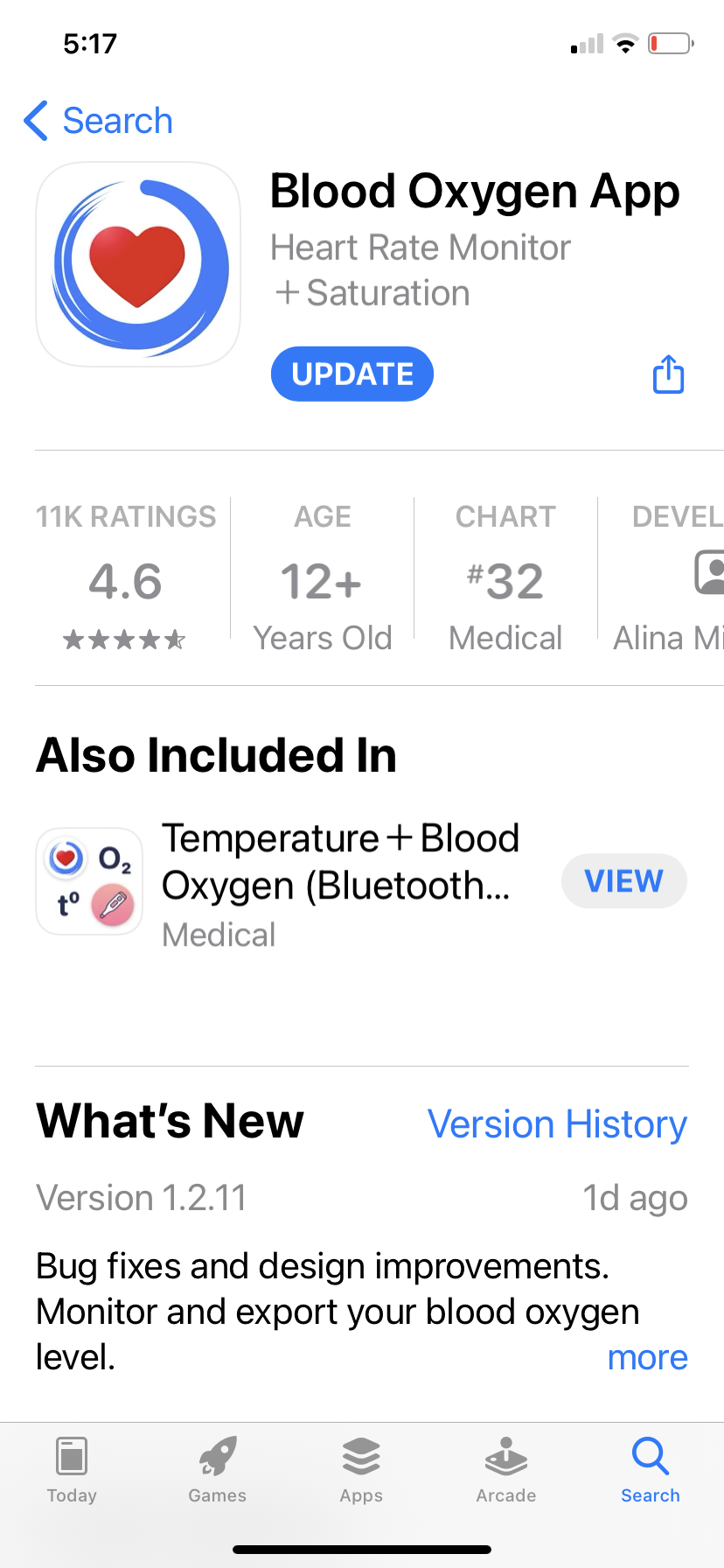Tap the developer profile icon
724x1568 pixels.
(x=710, y=572)
